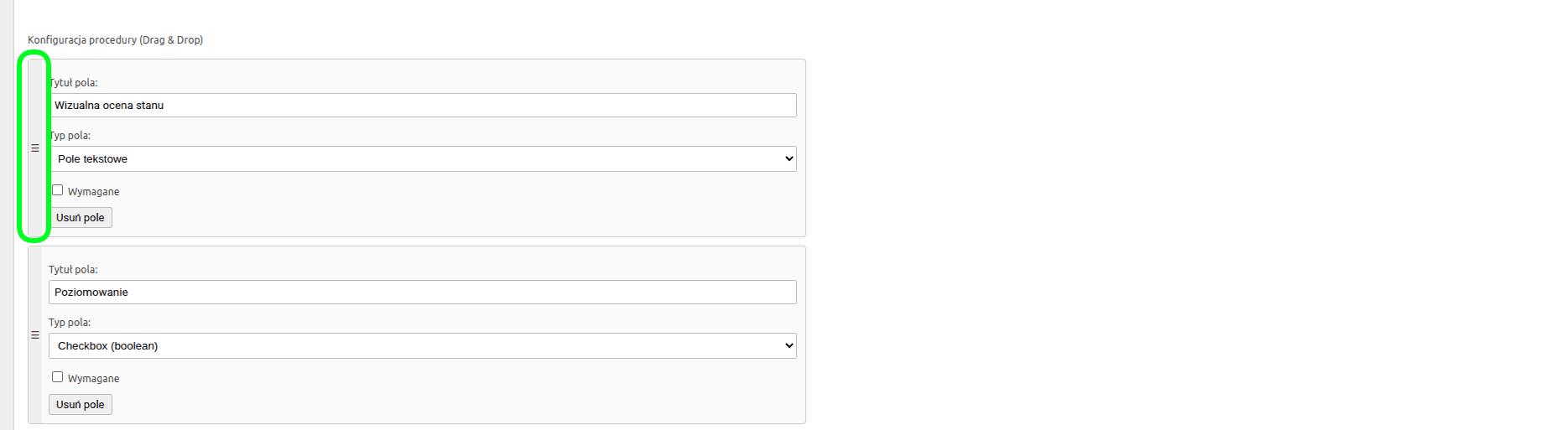Enable Wymagane for Wizualna ocena stanu
1568x430 pixels.
point(58,190)
